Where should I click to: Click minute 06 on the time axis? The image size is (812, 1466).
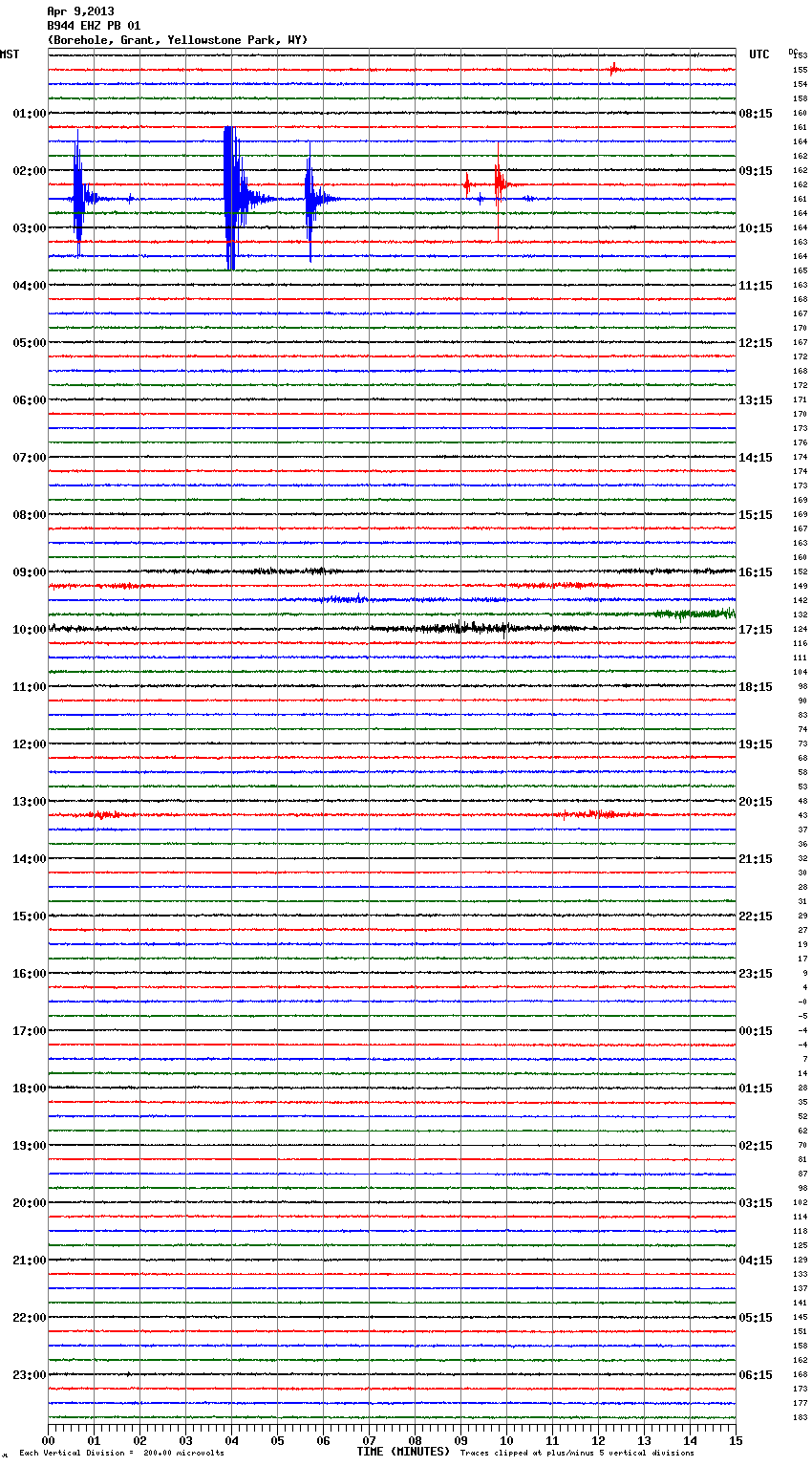click(x=323, y=1440)
